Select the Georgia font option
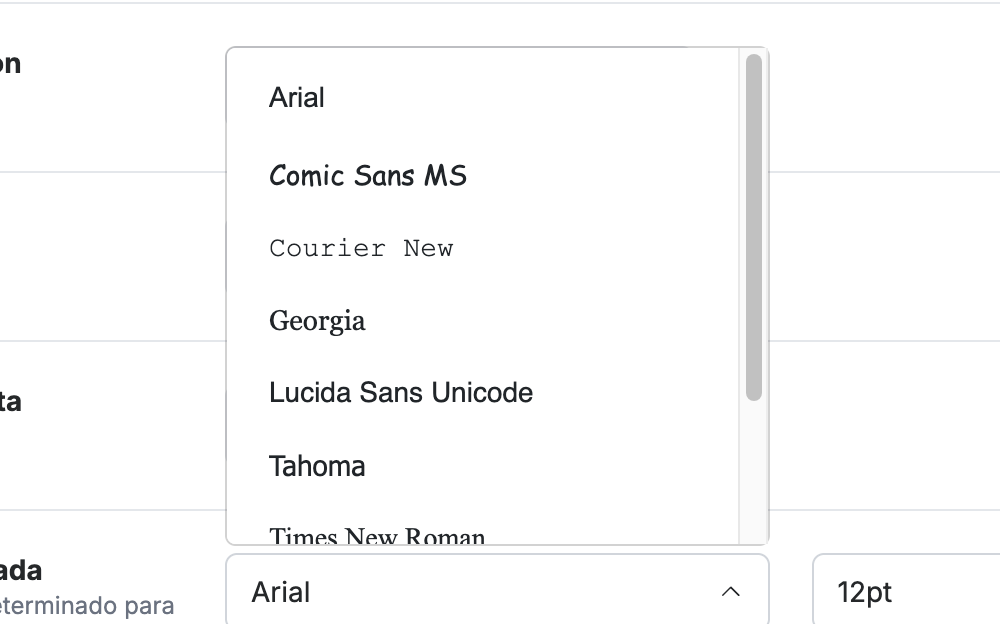1000x624 pixels. click(x=483, y=321)
